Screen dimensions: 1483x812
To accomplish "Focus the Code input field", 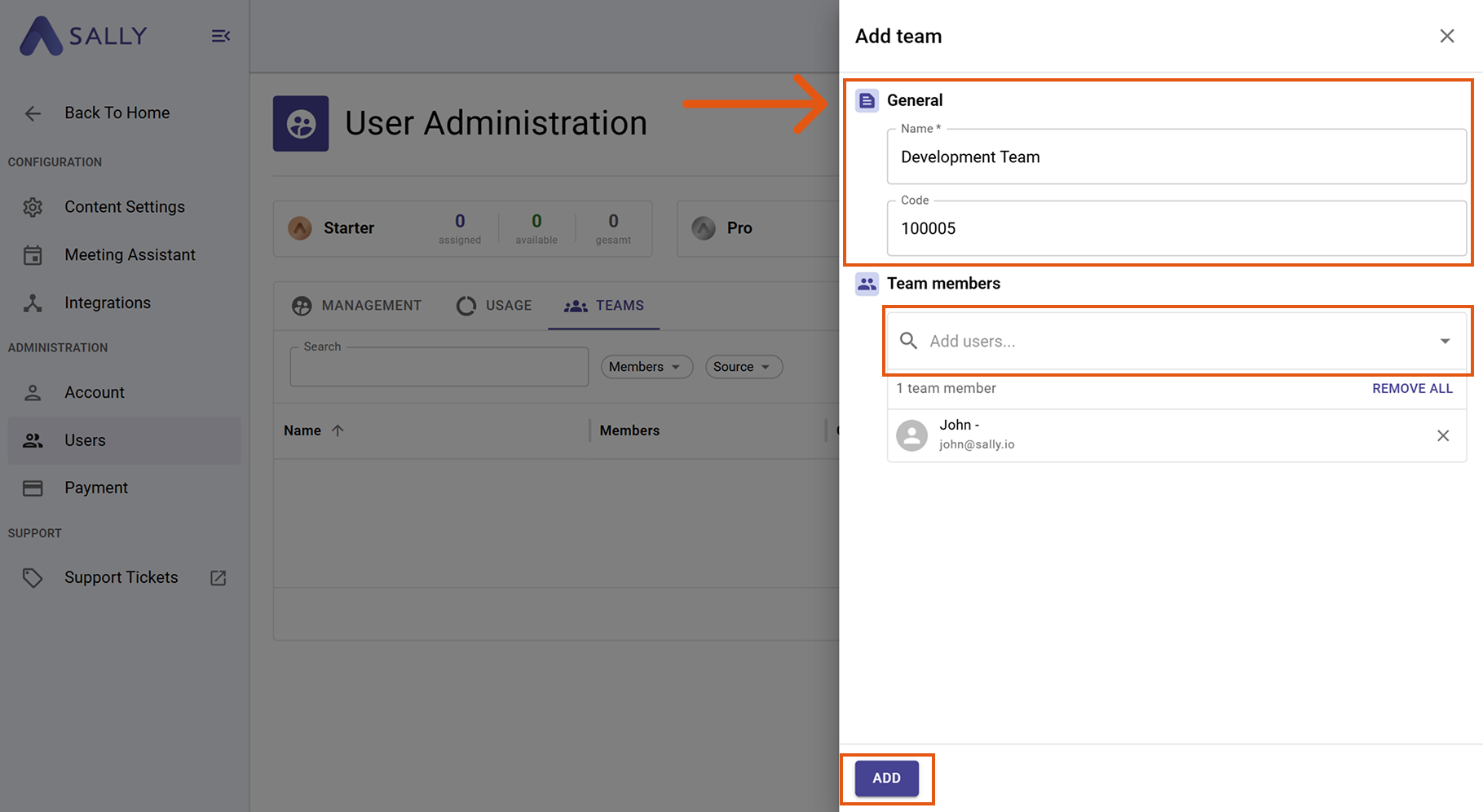I will point(1175,229).
